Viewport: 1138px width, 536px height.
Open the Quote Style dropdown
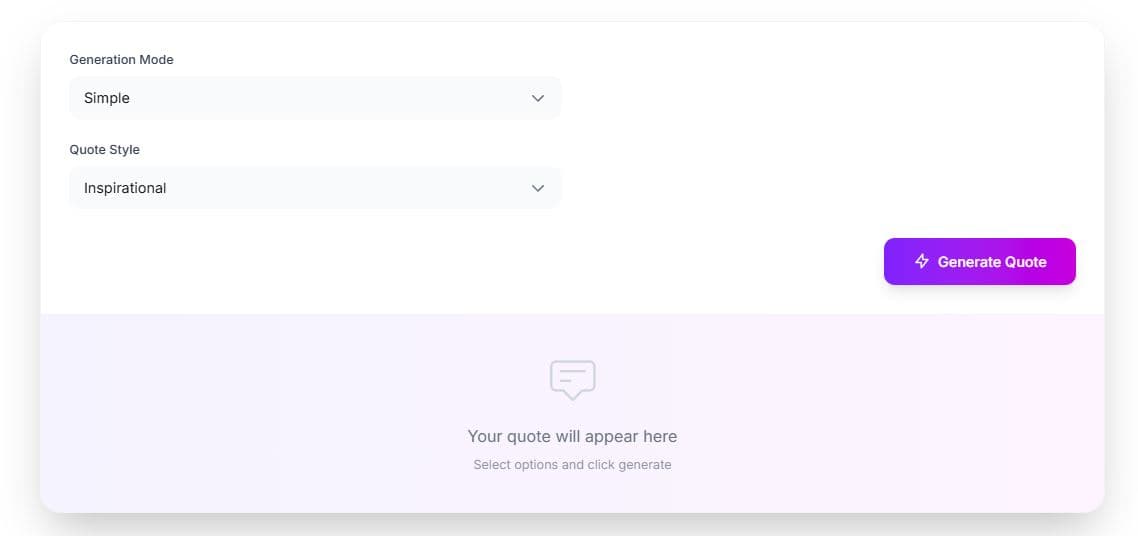pyautogui.click(x=314, y=188)
